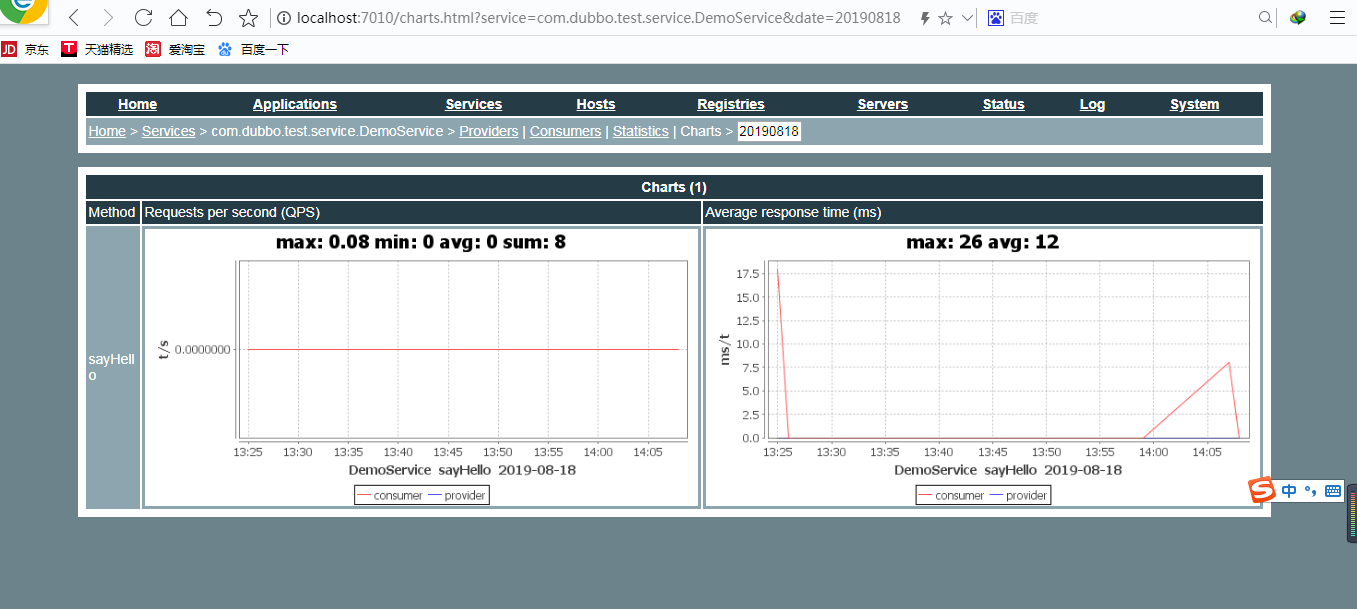The height and width of the screenshot is (609, 1357).
Task: Open the Status menu item
Action: tap(1004, 104)
